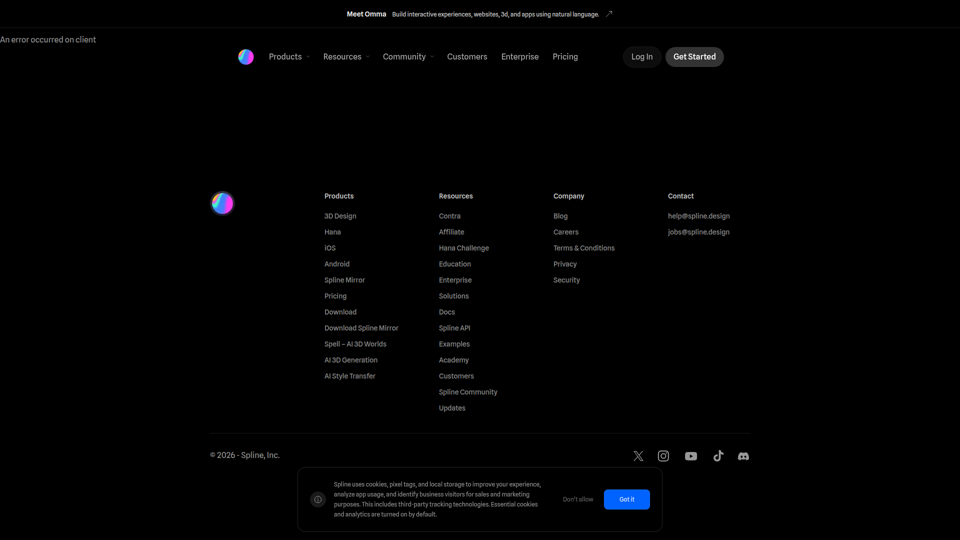The image size is (960, 540).
Task: Expand the Community dropdown in navbar
Action: pos(408,57)
